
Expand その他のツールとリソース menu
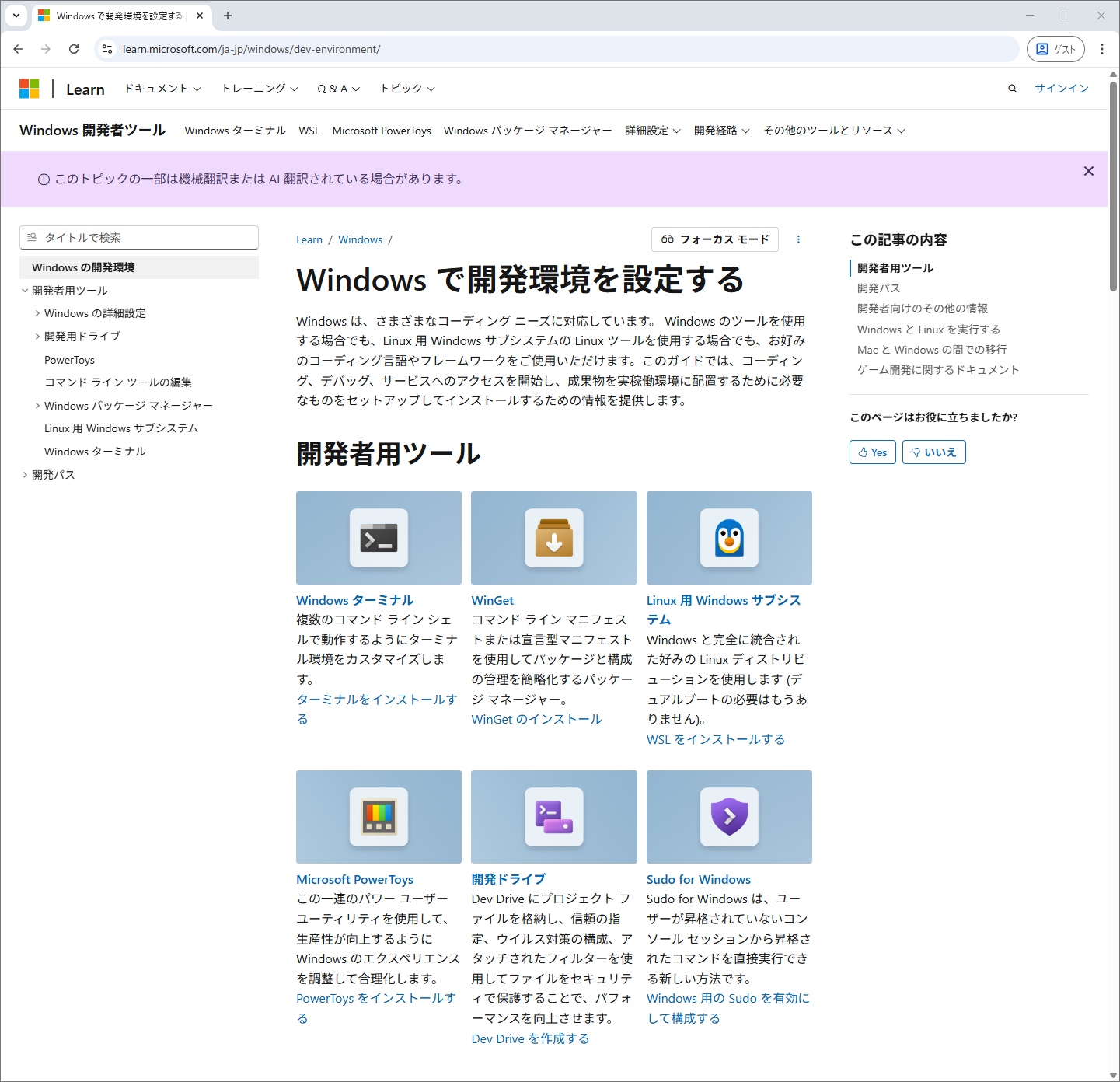pyautogui.click(x=834, y=131)
